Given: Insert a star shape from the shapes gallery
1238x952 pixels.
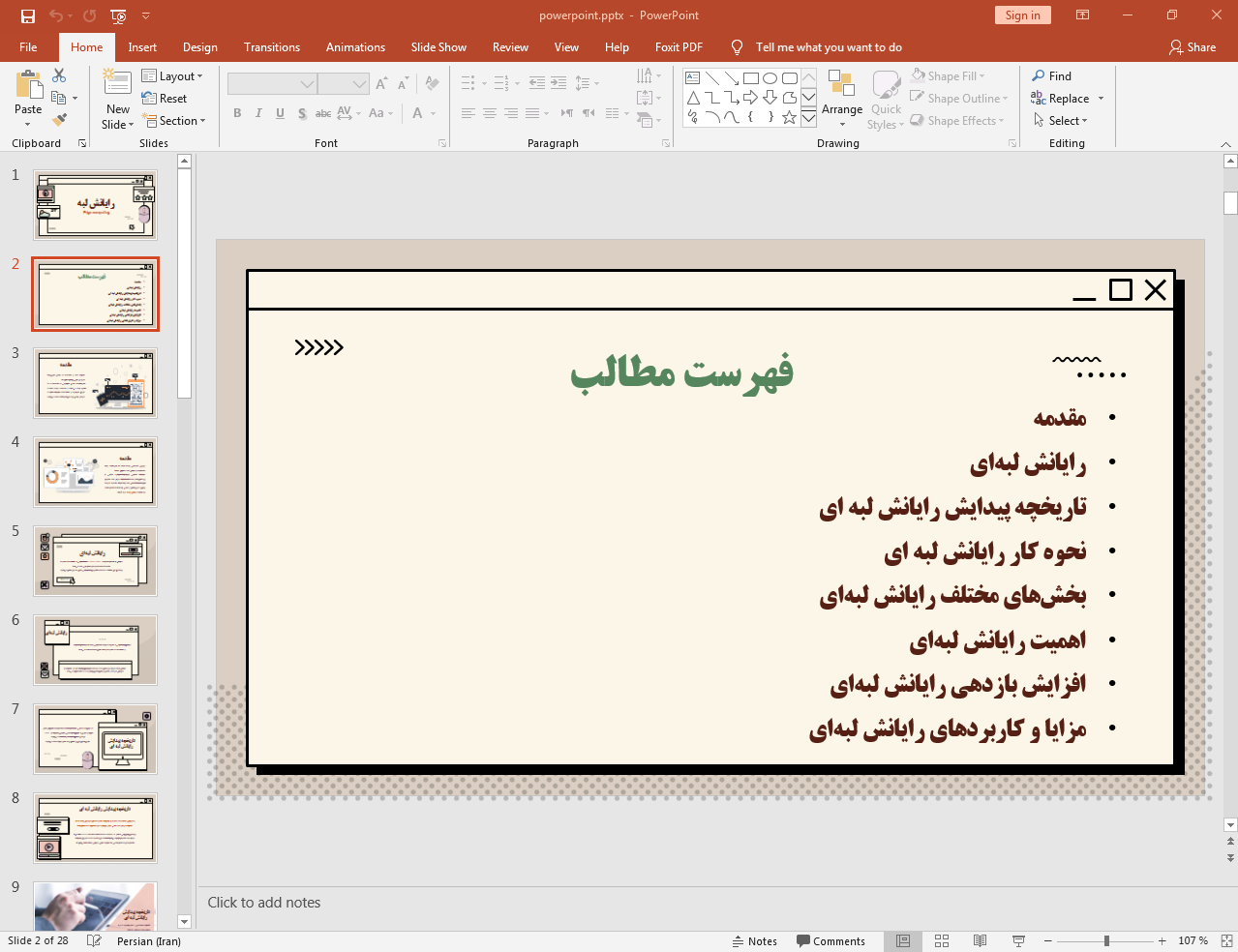Looking at the screenshot, I should pos(789,117).
